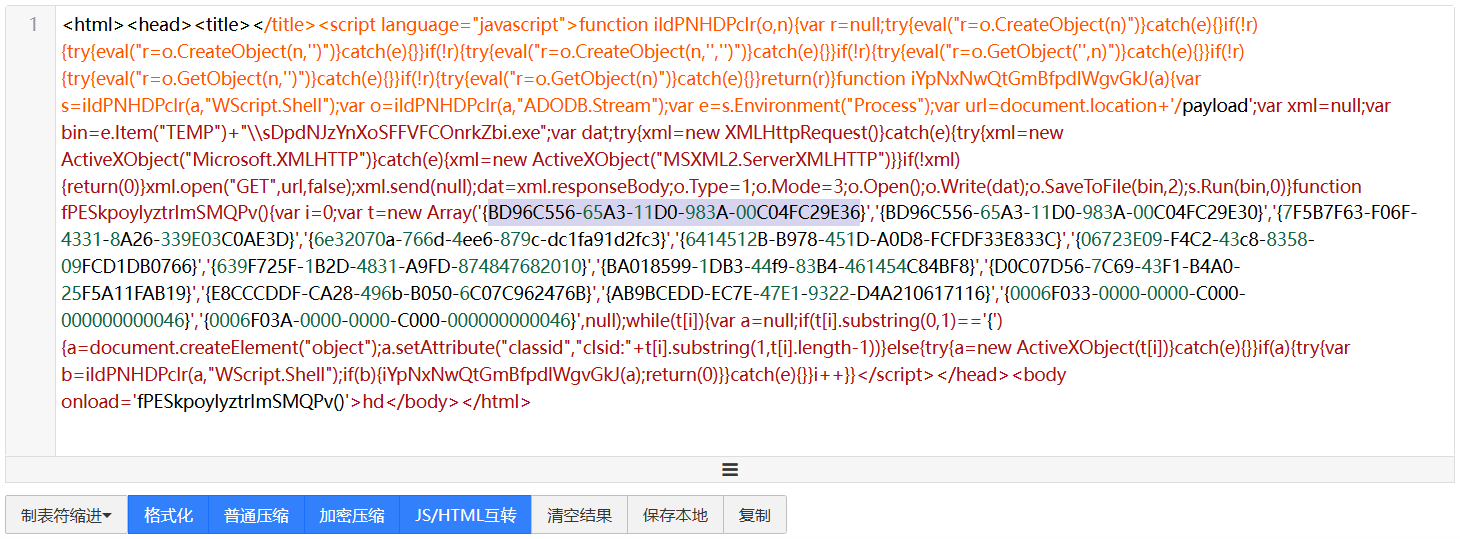The width and height of the screenshot is (1460, 539).
Task: Click the GUID 639F725F-1B2D-4831-A9FD-874847682010
Action: point(399,267)
